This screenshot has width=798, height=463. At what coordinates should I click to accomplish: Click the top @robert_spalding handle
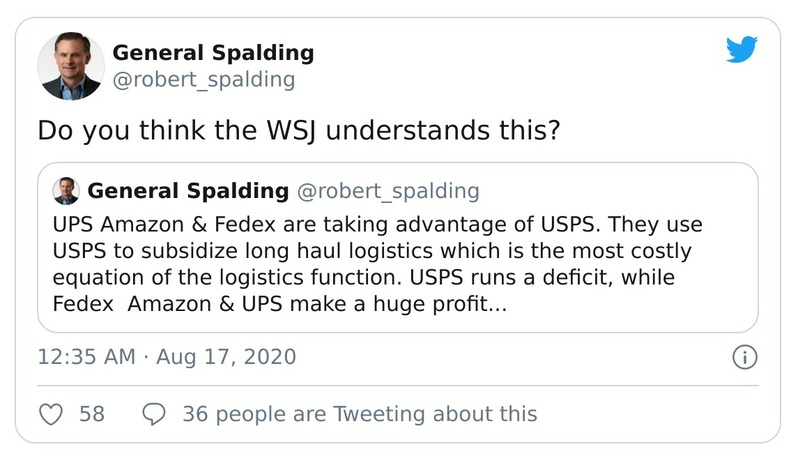coord(203,80)
